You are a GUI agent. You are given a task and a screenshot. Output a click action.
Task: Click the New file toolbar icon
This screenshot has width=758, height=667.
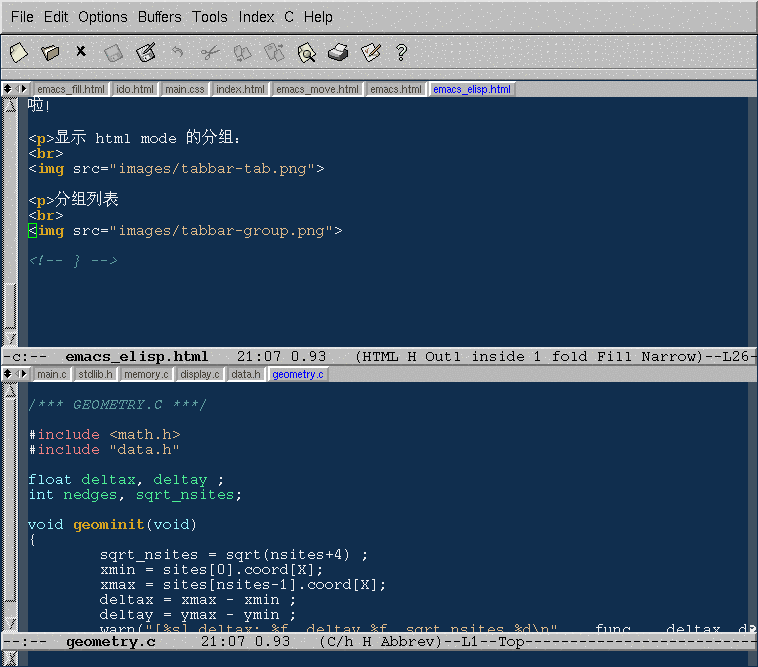[18, 51]
